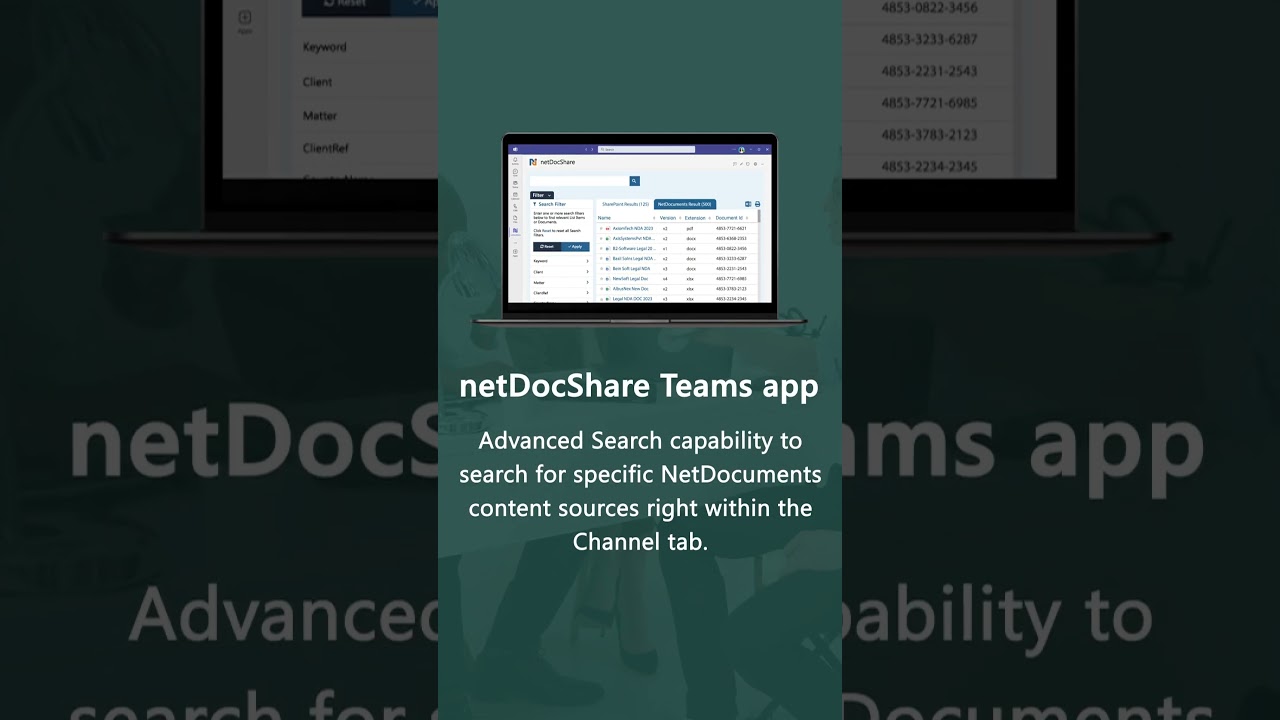
Task: Click the netDocShare search input field
Action: (579, 181)
